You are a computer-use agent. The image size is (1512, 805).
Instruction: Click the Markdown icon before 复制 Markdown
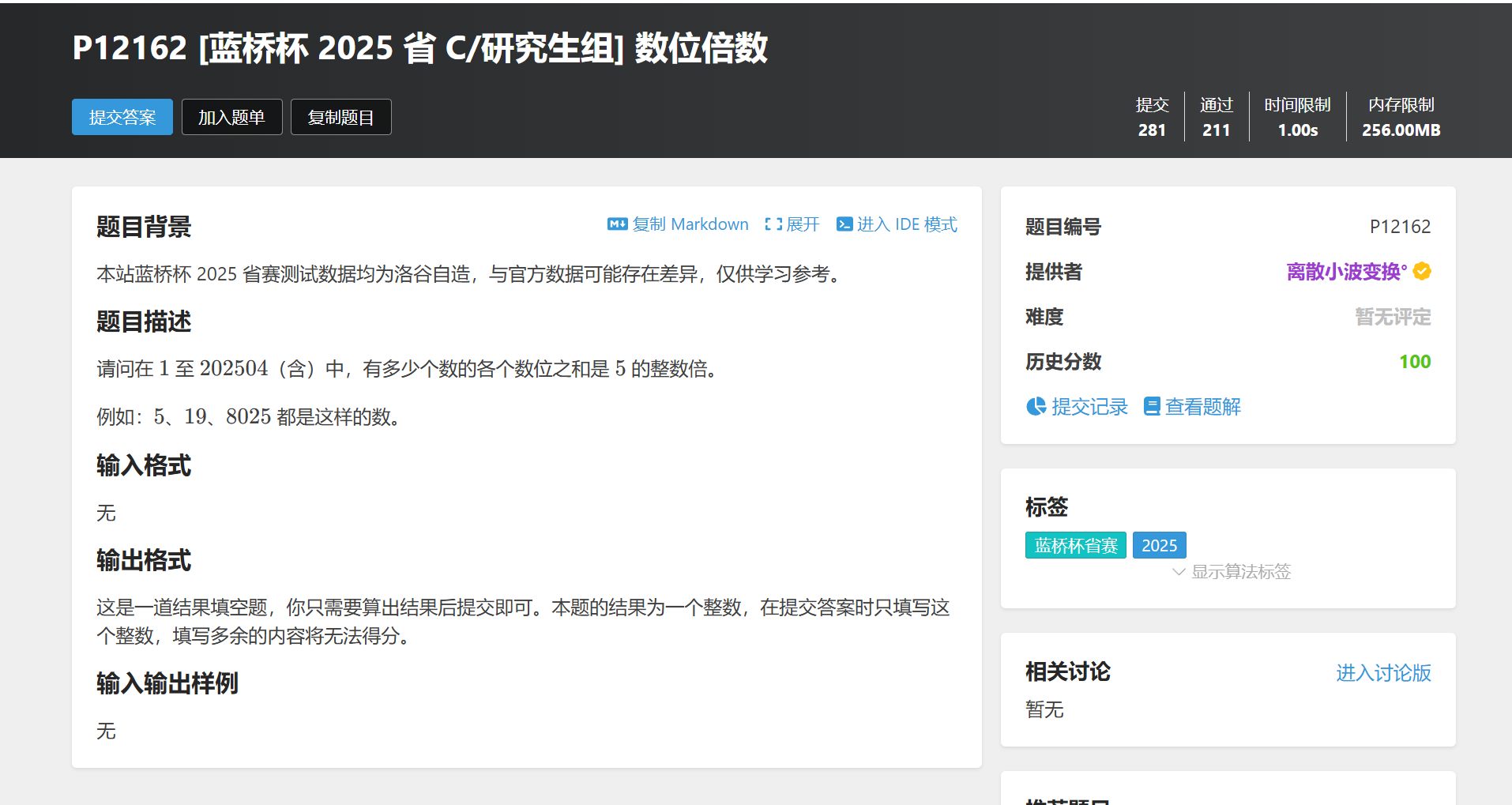[x=617, y=224]
